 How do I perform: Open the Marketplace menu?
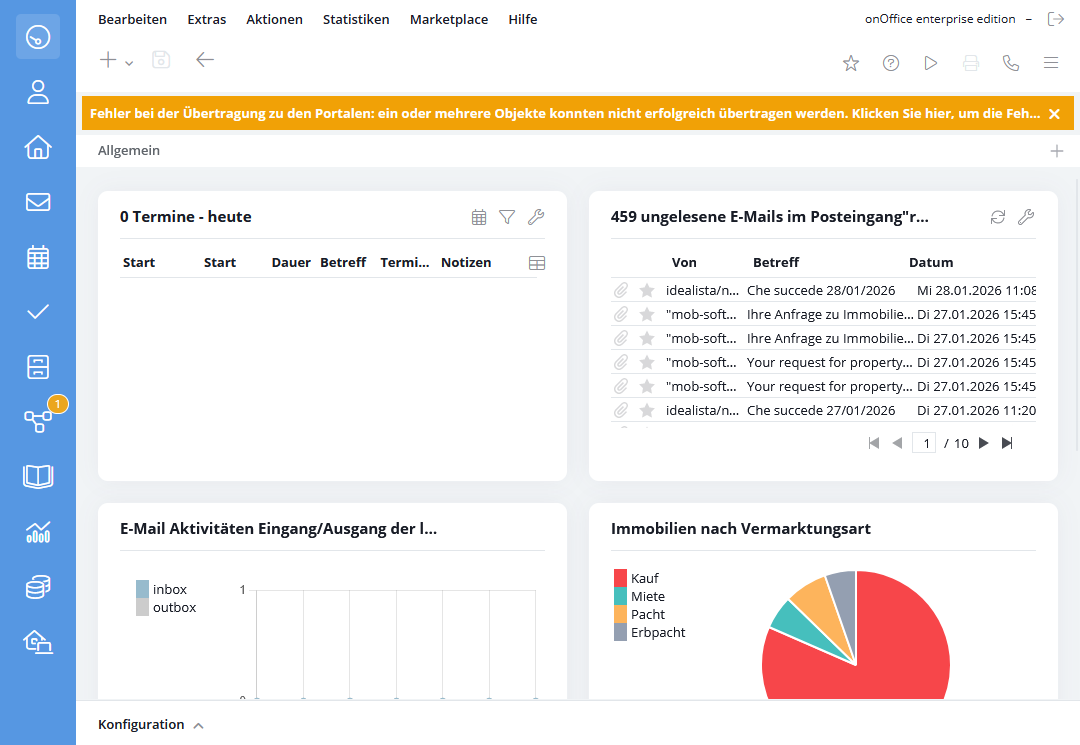pyautogui.click(x=449, y=19)
